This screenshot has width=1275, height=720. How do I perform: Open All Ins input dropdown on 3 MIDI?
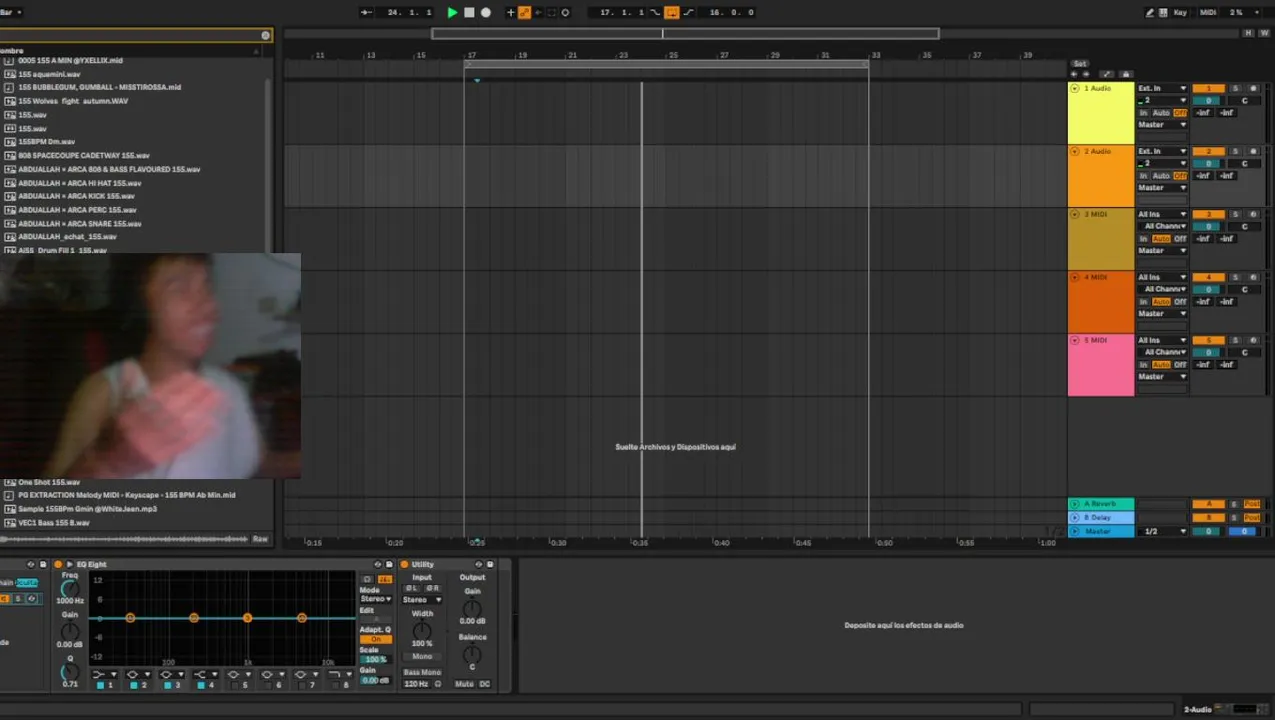point(1162,214)
